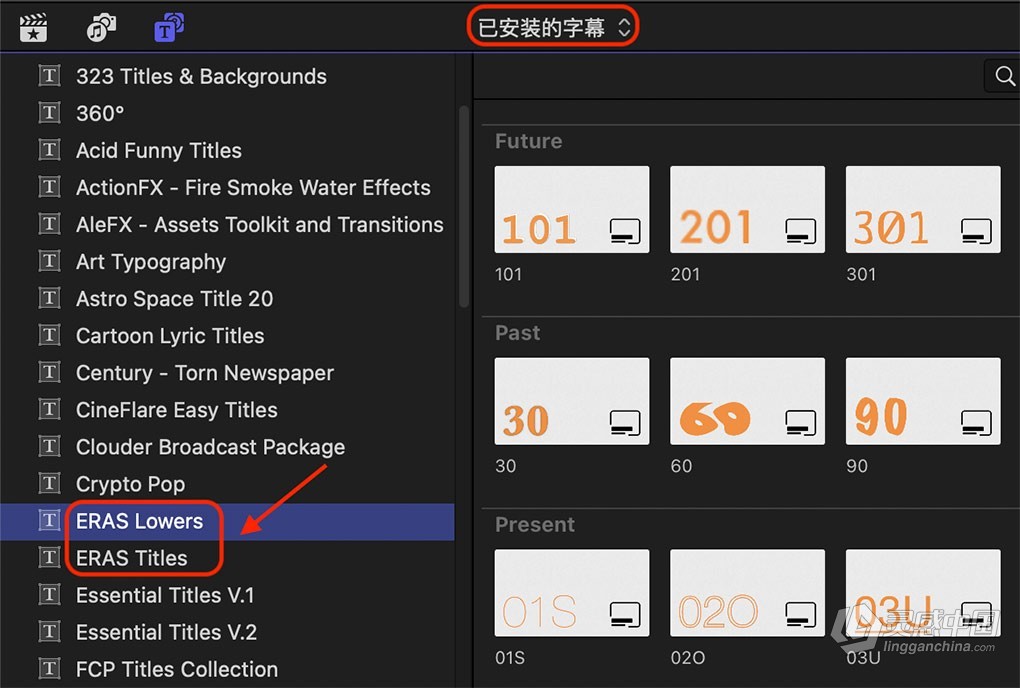Select Cartoon Lyric Titles category
This screenshot has height=688, width=1020.
[228, 336]
